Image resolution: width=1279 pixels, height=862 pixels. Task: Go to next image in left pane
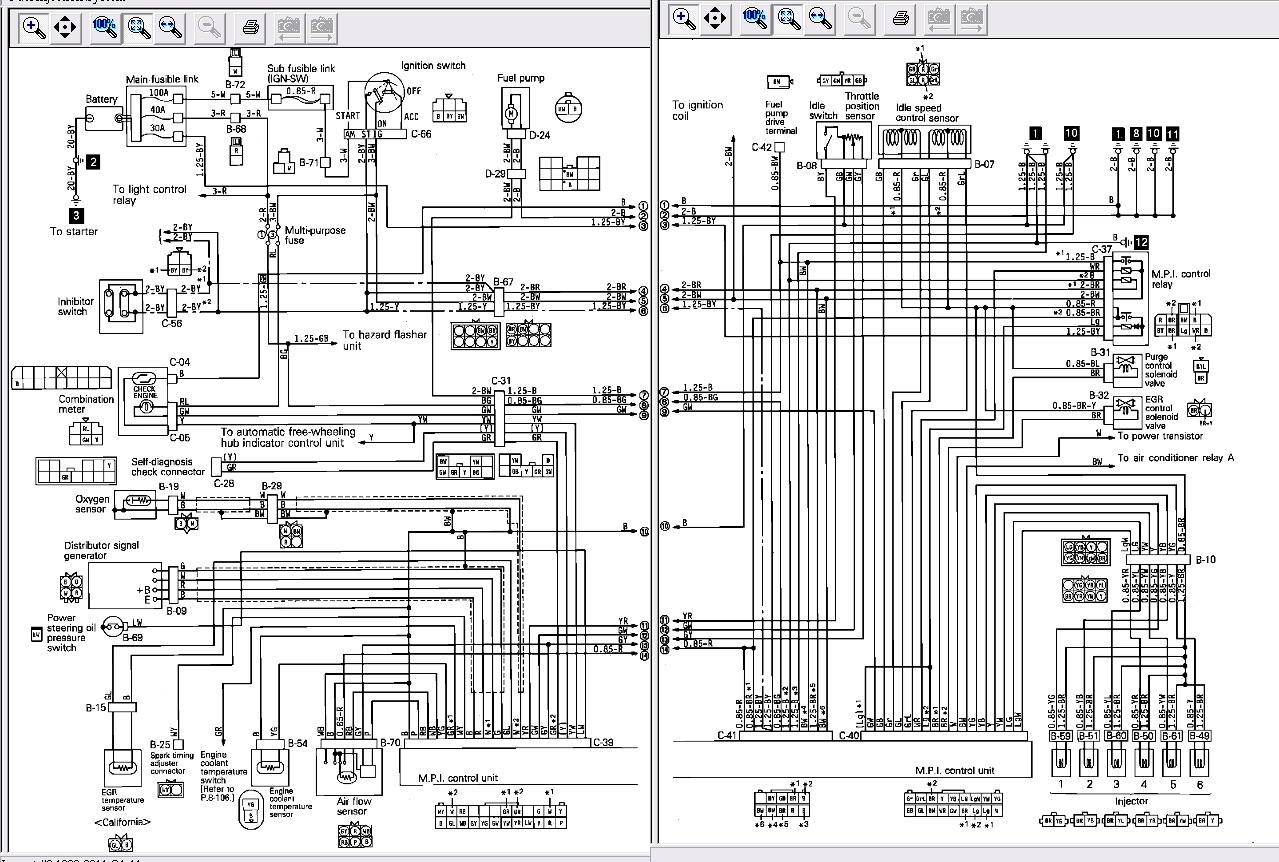click(x=321, y=28)
